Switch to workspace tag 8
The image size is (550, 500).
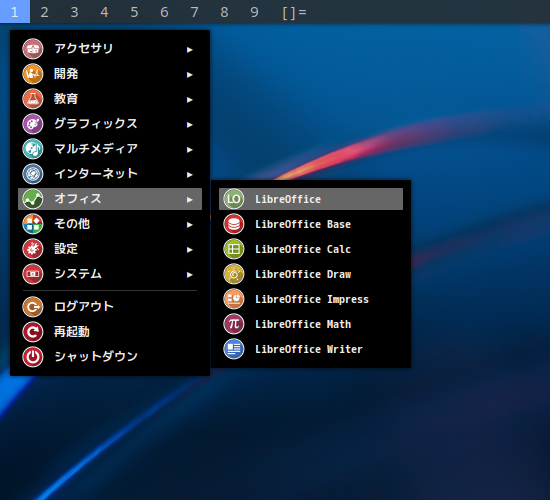click(x=224, y=12)
